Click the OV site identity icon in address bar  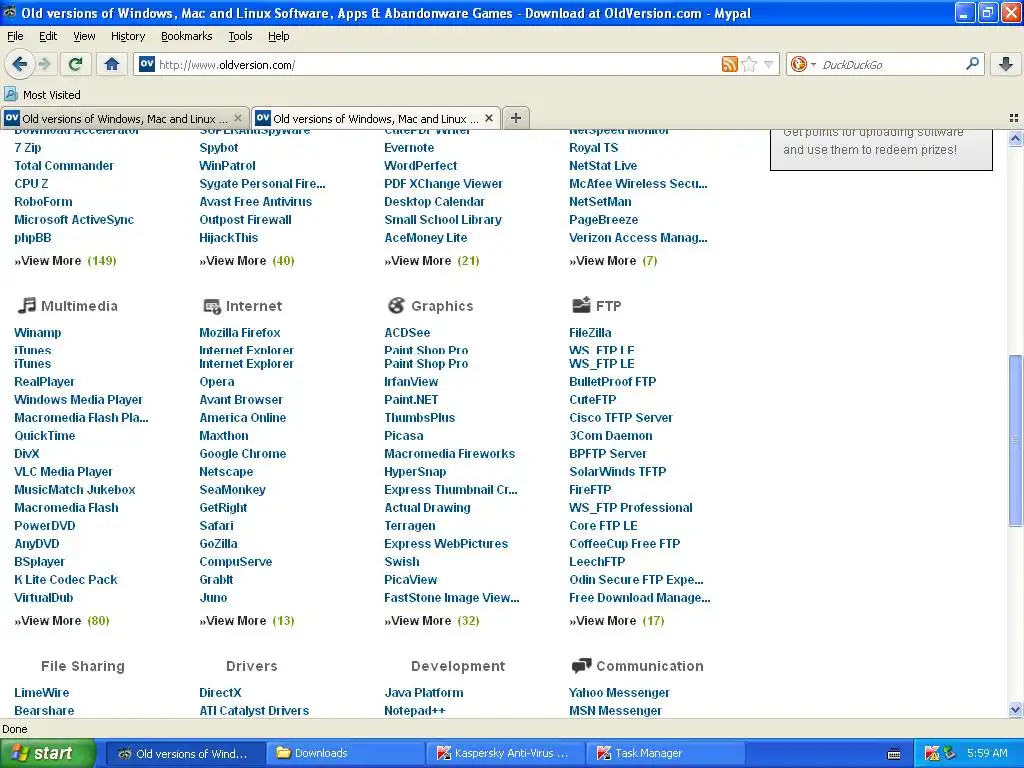147,64
